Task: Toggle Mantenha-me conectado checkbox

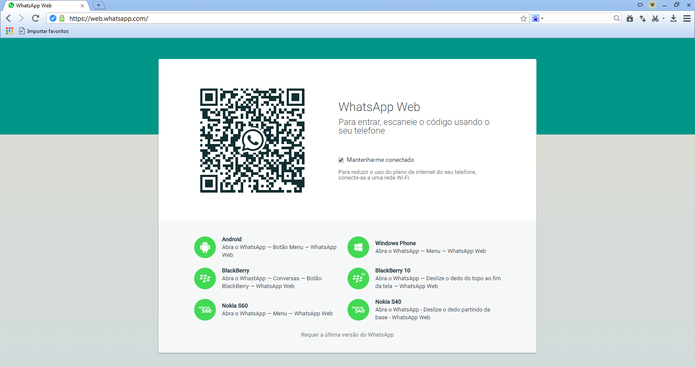Action: 341,160
